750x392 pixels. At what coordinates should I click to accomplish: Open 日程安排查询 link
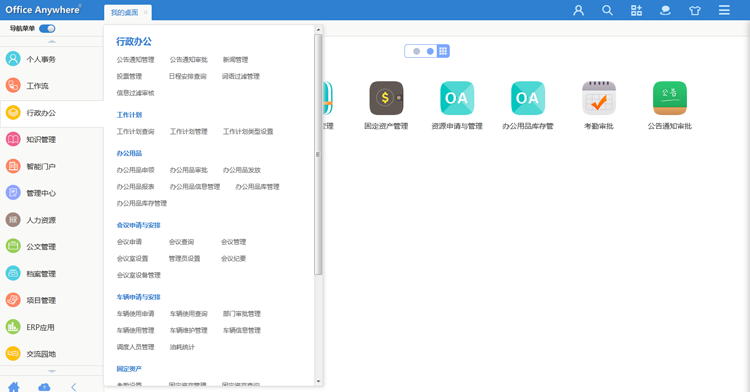pos(188,76)
